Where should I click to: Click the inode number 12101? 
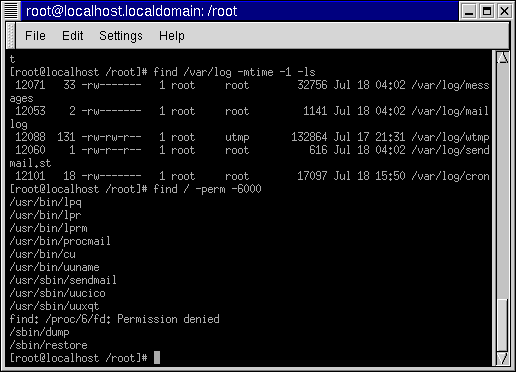point(30,176)
